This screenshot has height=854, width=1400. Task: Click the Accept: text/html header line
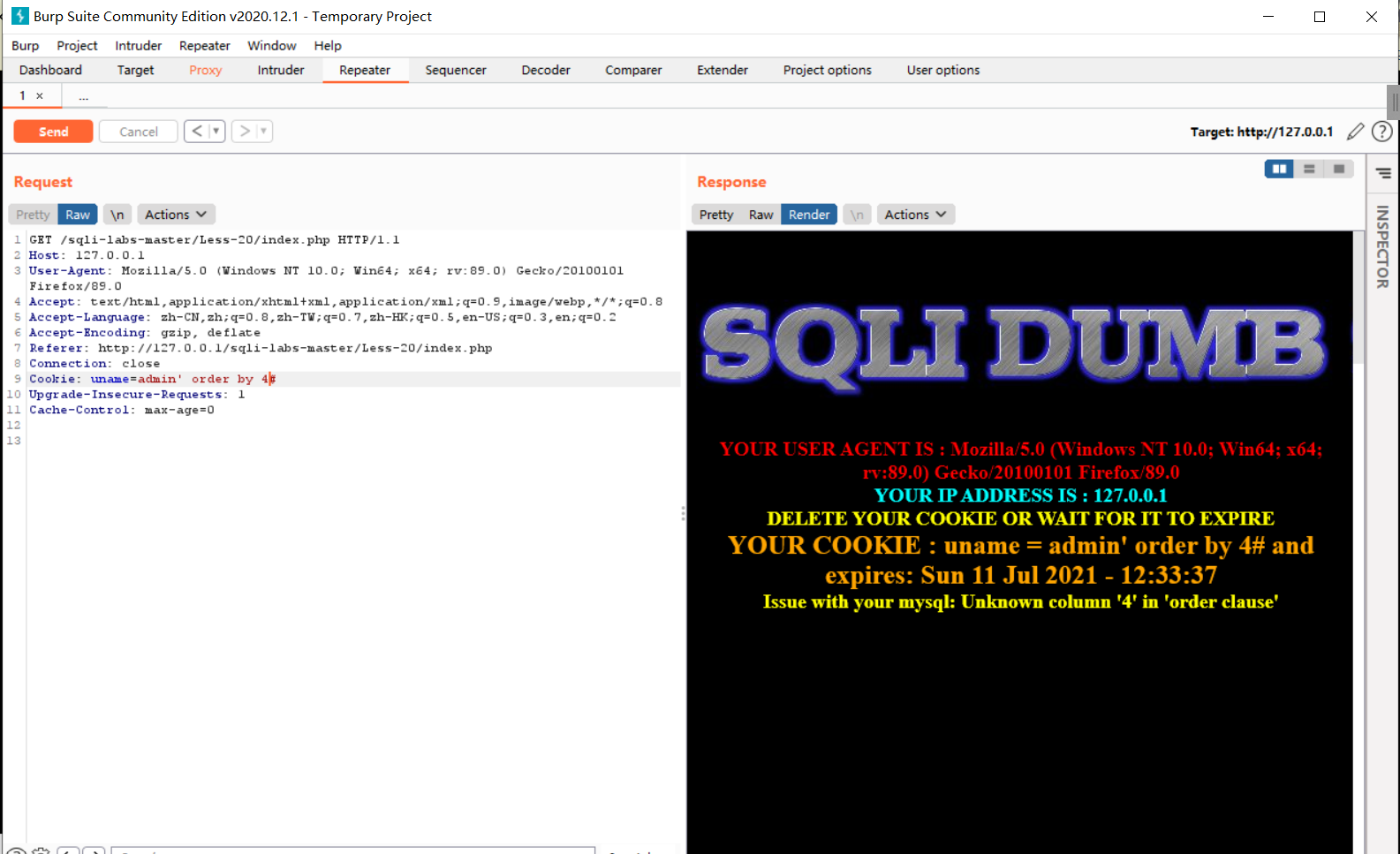pos(346,302)
